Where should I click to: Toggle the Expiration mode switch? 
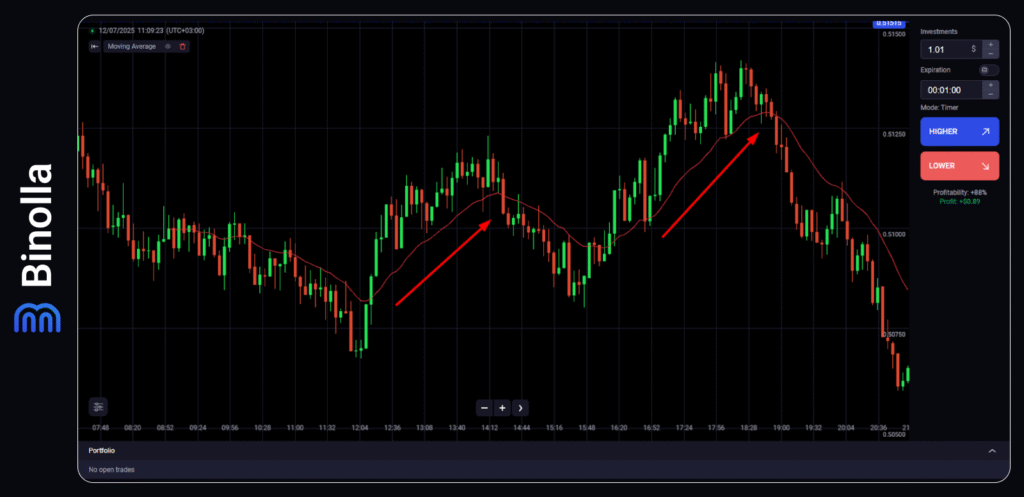[989, 70]
